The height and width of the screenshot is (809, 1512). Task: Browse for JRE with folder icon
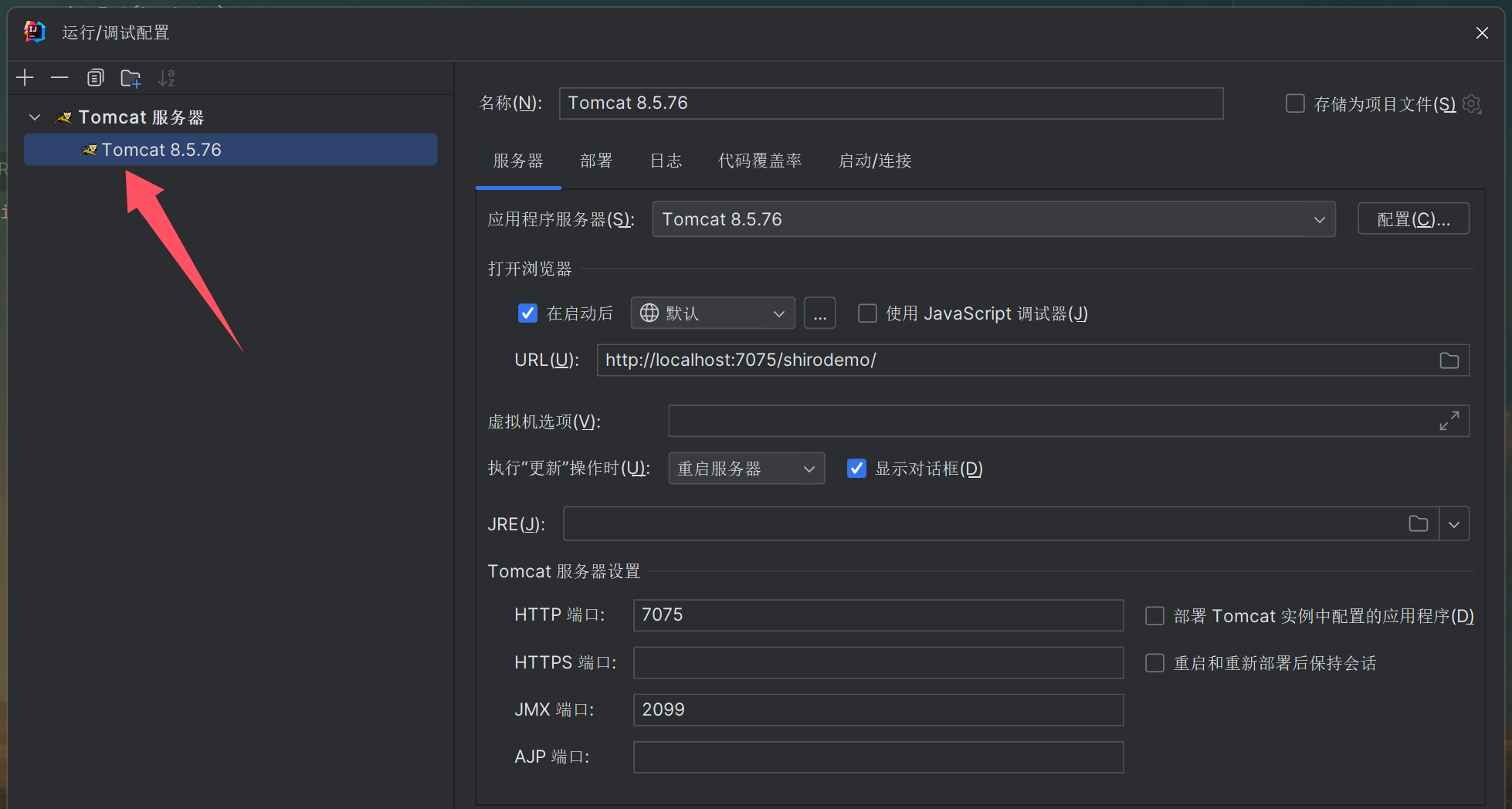pyautogui.click(x=1419, y=524)
